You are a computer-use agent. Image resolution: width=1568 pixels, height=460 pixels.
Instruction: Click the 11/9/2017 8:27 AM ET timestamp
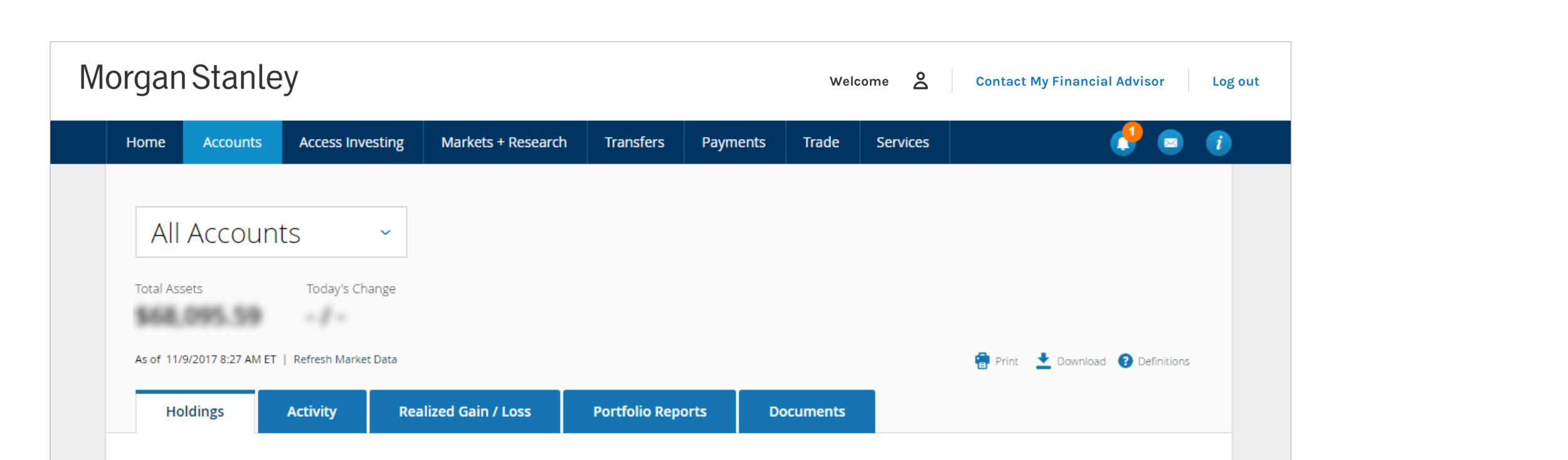tap(221, 359)
